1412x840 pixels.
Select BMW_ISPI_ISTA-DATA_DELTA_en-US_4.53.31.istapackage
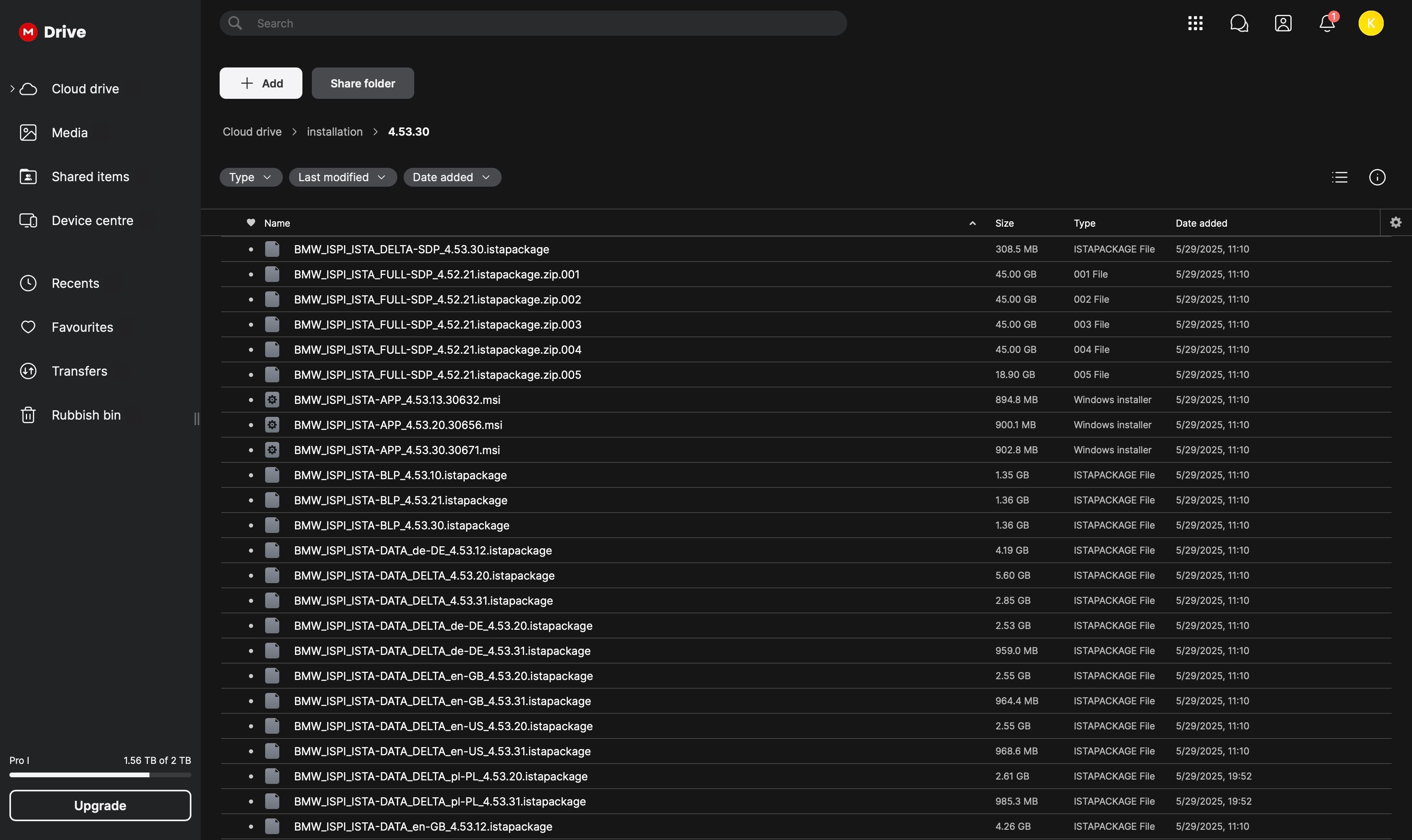click(806, 751)
